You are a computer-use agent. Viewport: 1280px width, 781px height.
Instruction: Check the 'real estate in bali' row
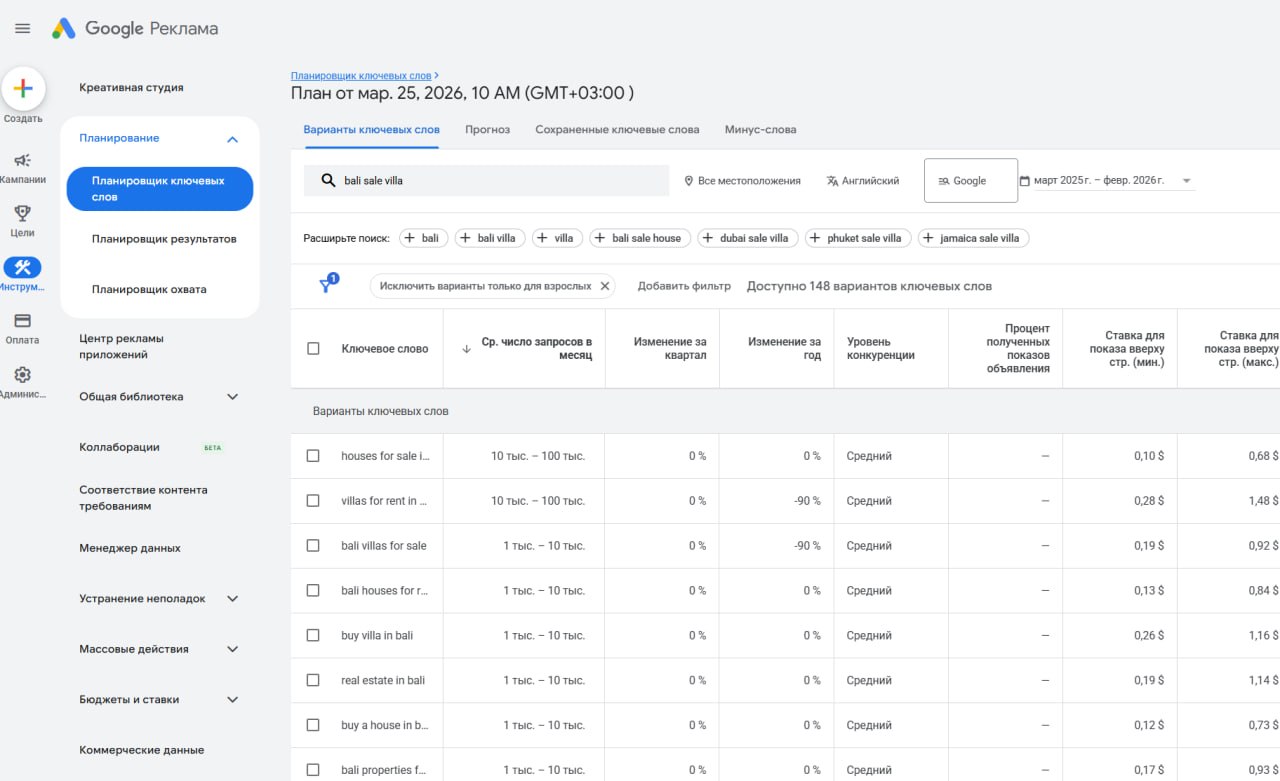click(313, 680)
